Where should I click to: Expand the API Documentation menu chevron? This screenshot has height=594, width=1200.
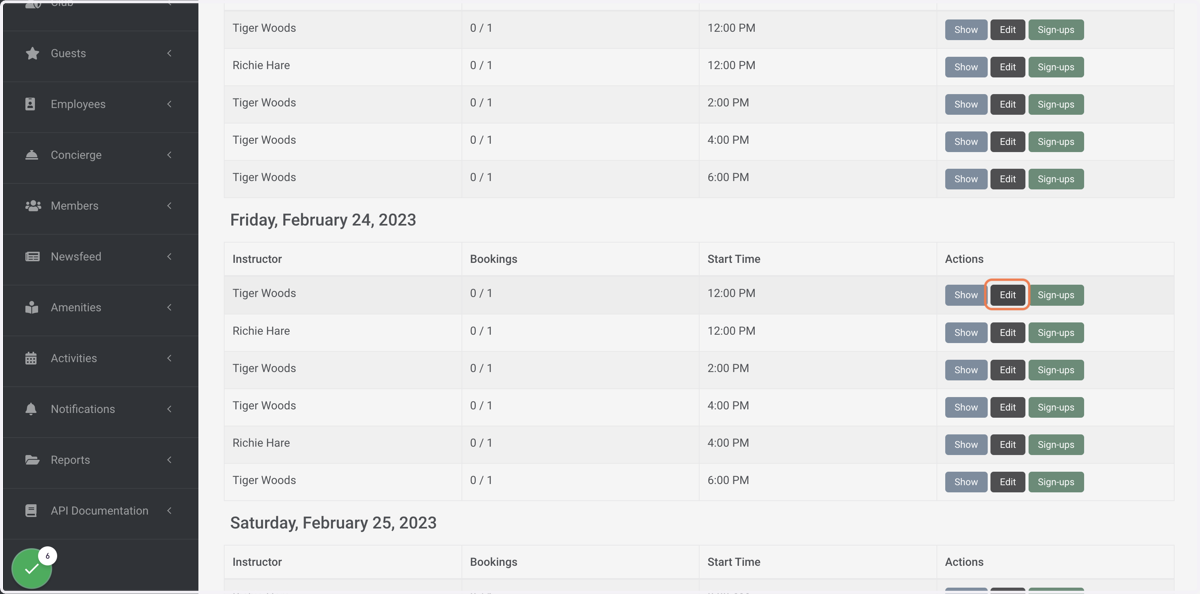pos(169,511)
